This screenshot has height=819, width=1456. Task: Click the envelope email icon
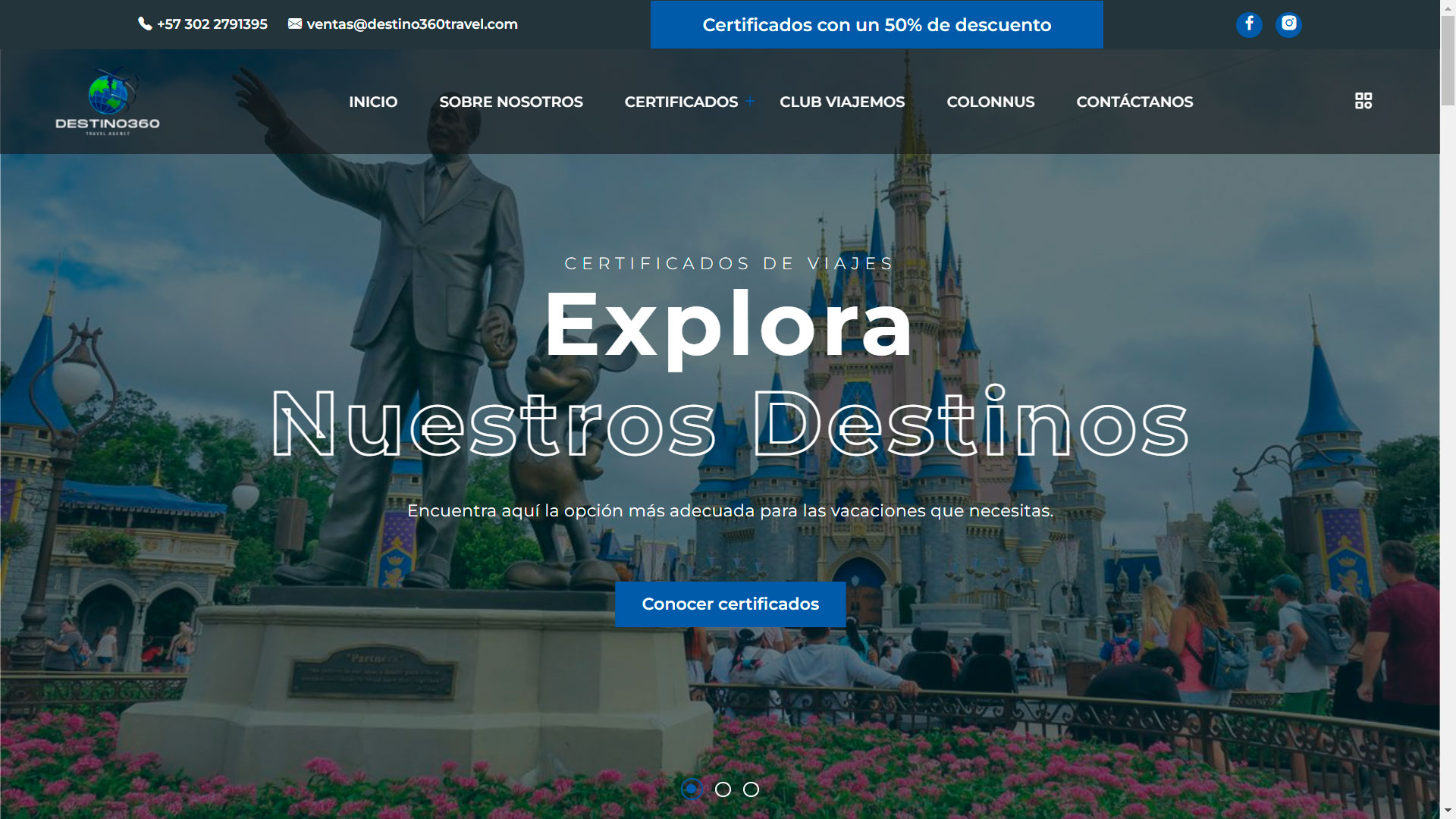tap(295, 24)
